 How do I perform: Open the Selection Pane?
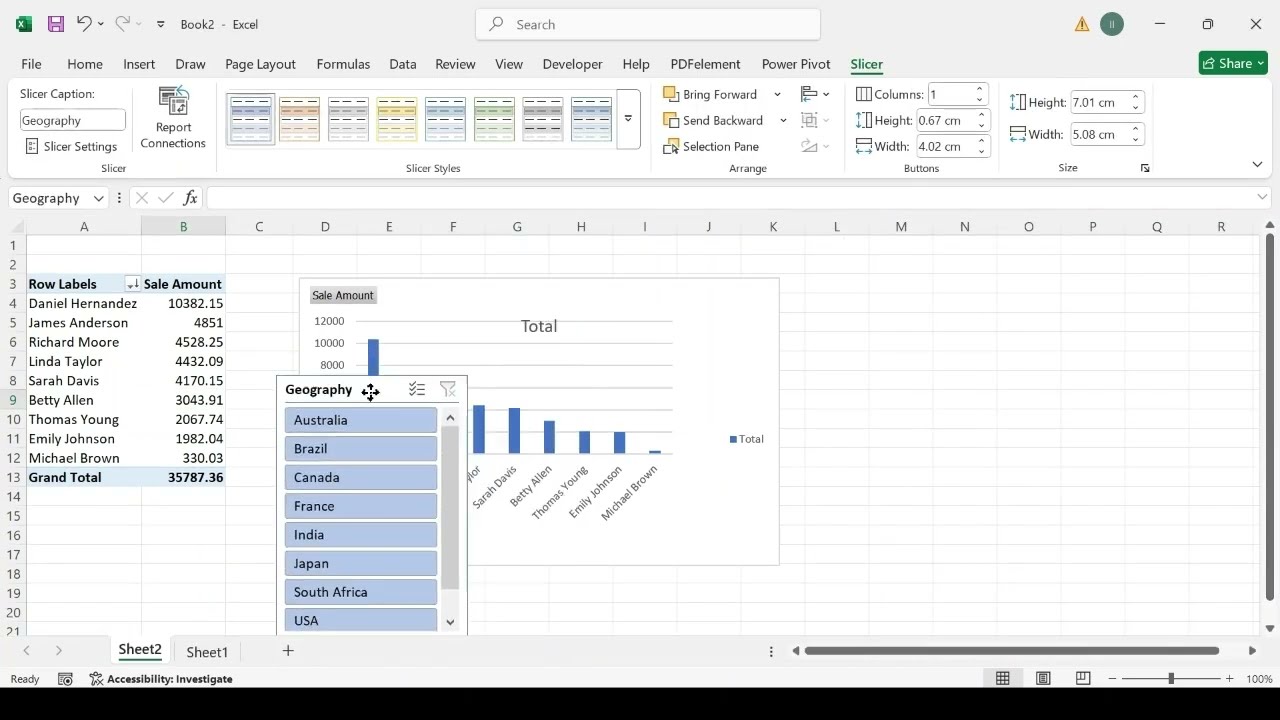[x=711, y=146]
